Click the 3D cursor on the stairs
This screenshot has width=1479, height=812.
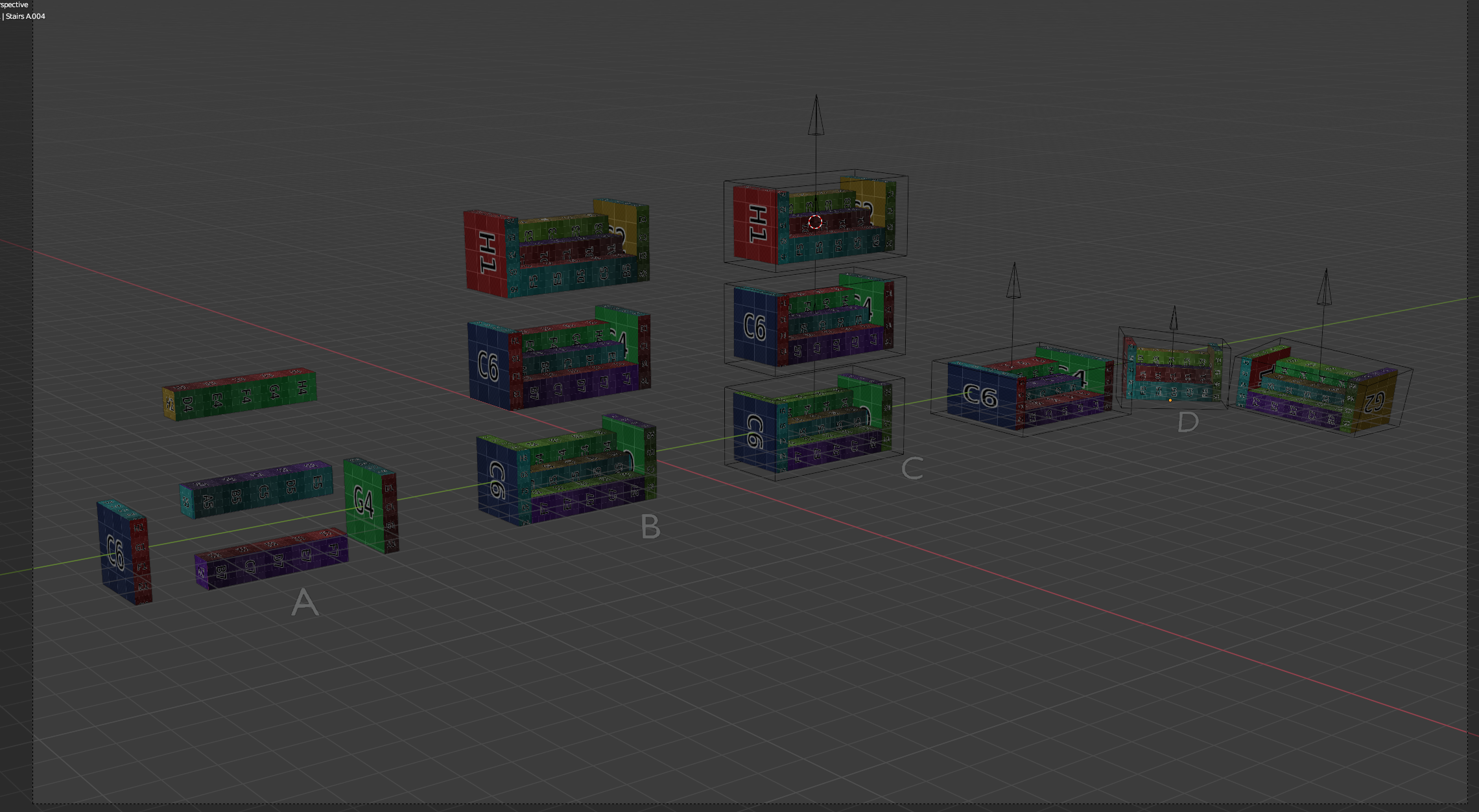point(815,222)
